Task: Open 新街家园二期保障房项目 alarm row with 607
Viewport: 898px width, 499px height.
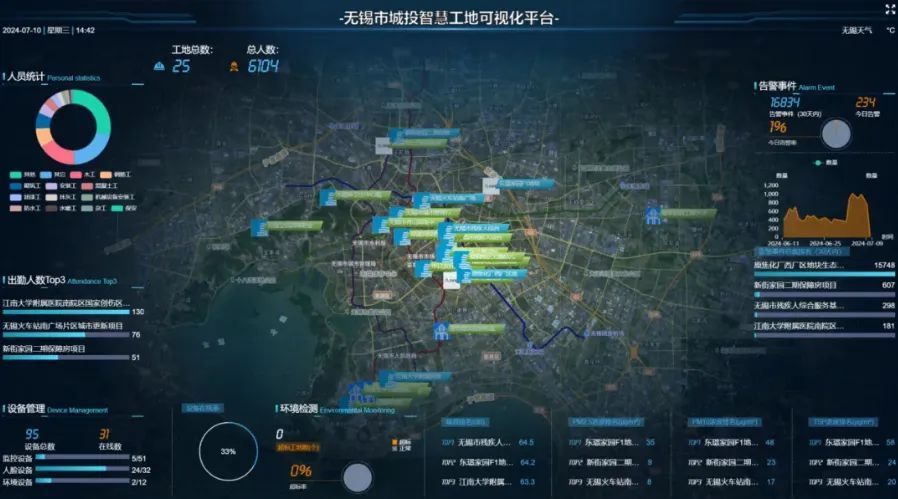Action: click(x=824, y=289)
